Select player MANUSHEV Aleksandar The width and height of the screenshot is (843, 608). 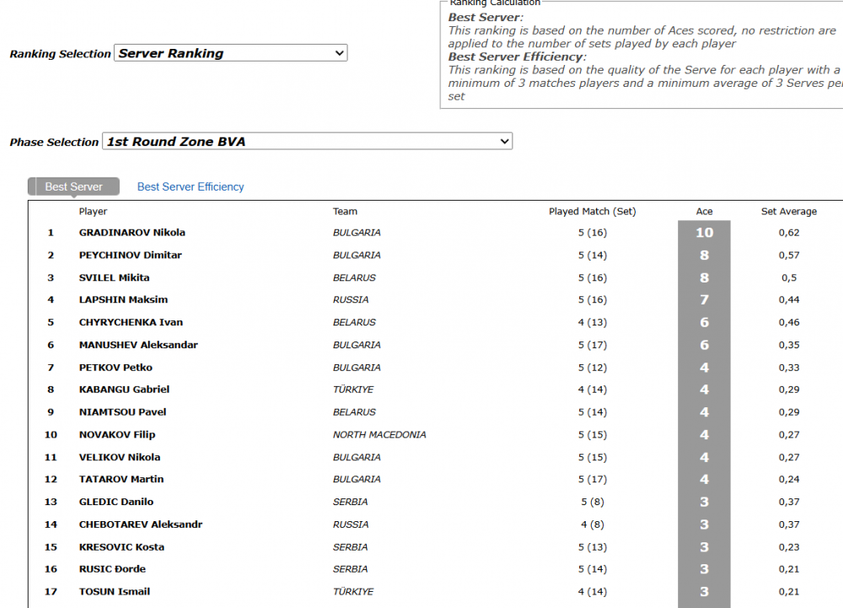(139, 345)
